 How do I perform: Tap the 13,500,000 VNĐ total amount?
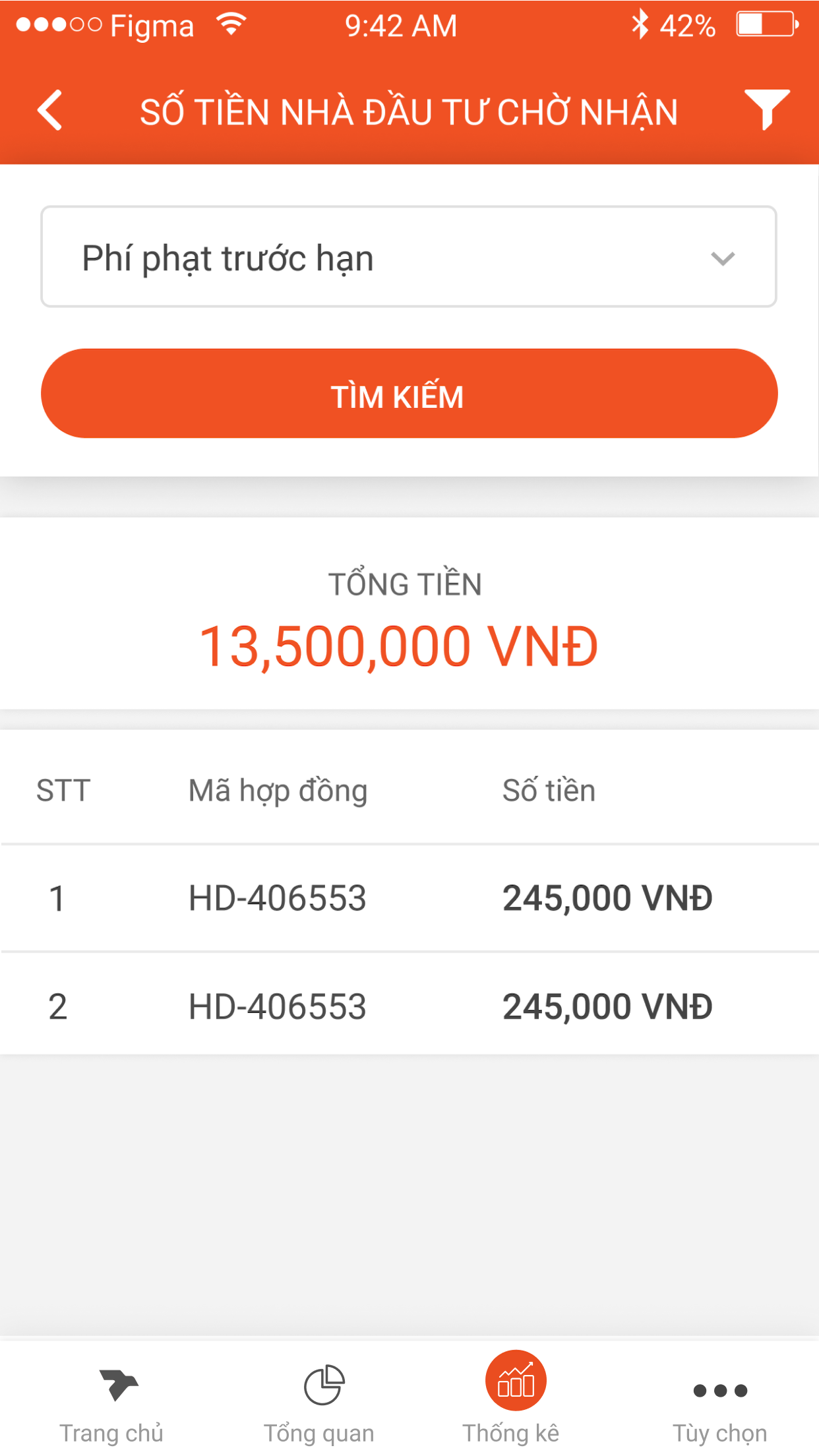click(x=399, y=647)
